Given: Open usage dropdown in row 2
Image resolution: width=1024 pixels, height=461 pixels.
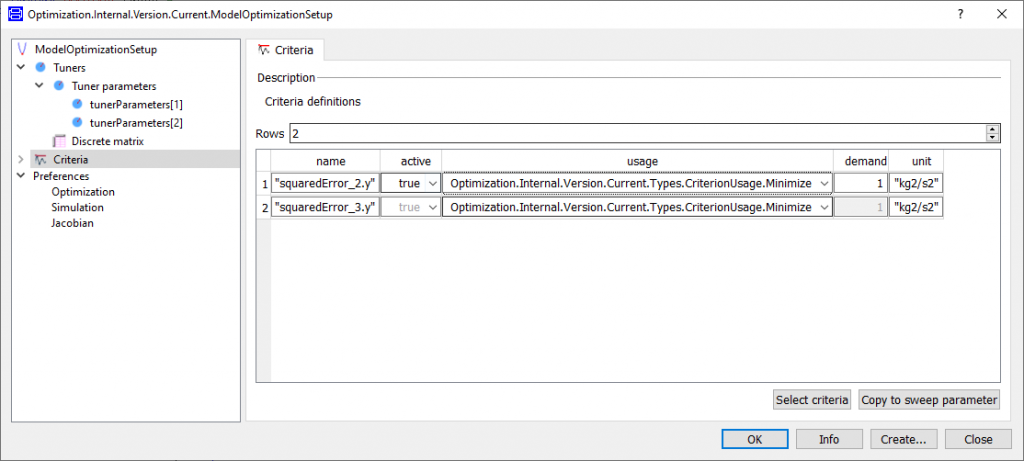Looking at the screenshot, I should click(824, 207).
